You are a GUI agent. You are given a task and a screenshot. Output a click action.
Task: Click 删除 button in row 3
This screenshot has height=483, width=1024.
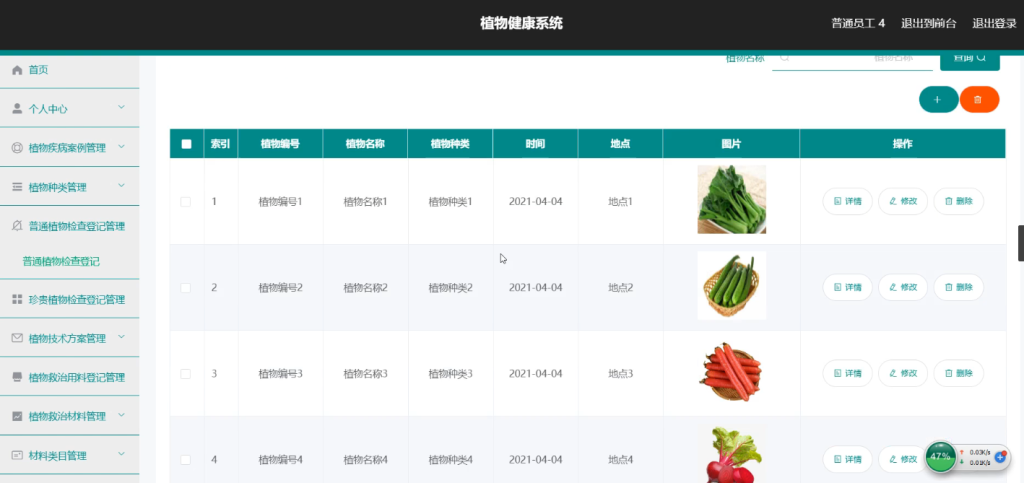(x=959, y=373)
